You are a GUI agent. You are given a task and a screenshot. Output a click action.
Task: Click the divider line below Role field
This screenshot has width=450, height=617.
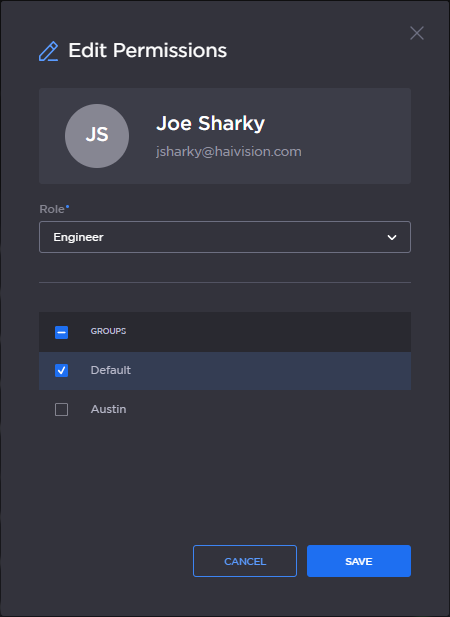(x=225, y=283)
